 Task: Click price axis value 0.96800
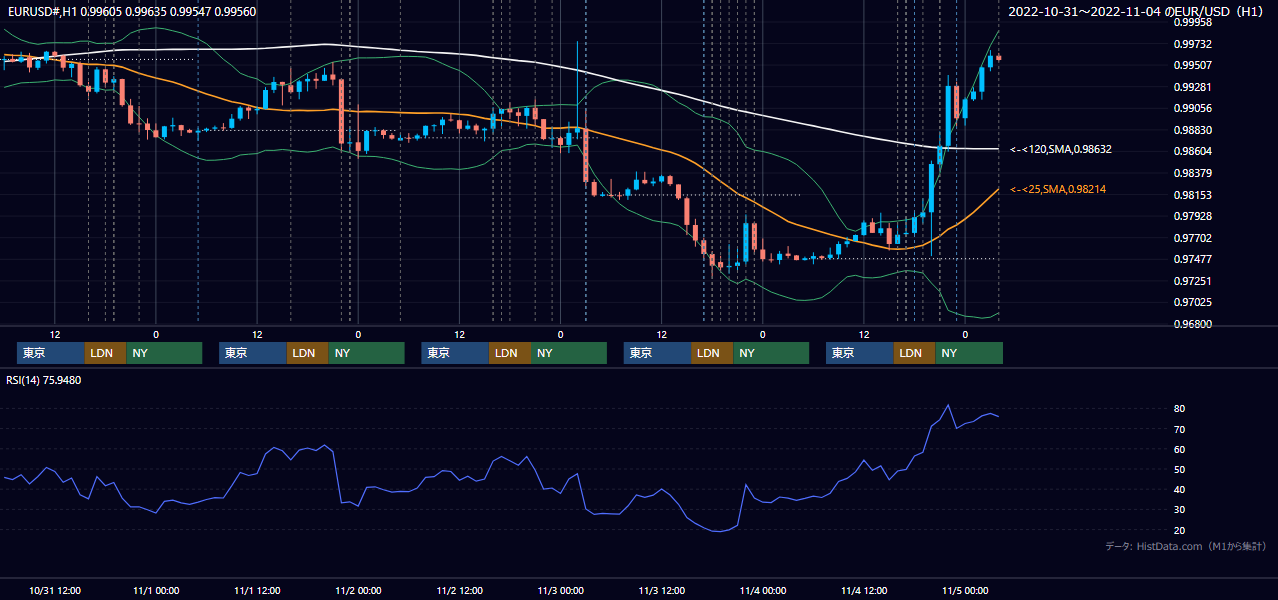pyautogui.click(x=1192, y=324)
